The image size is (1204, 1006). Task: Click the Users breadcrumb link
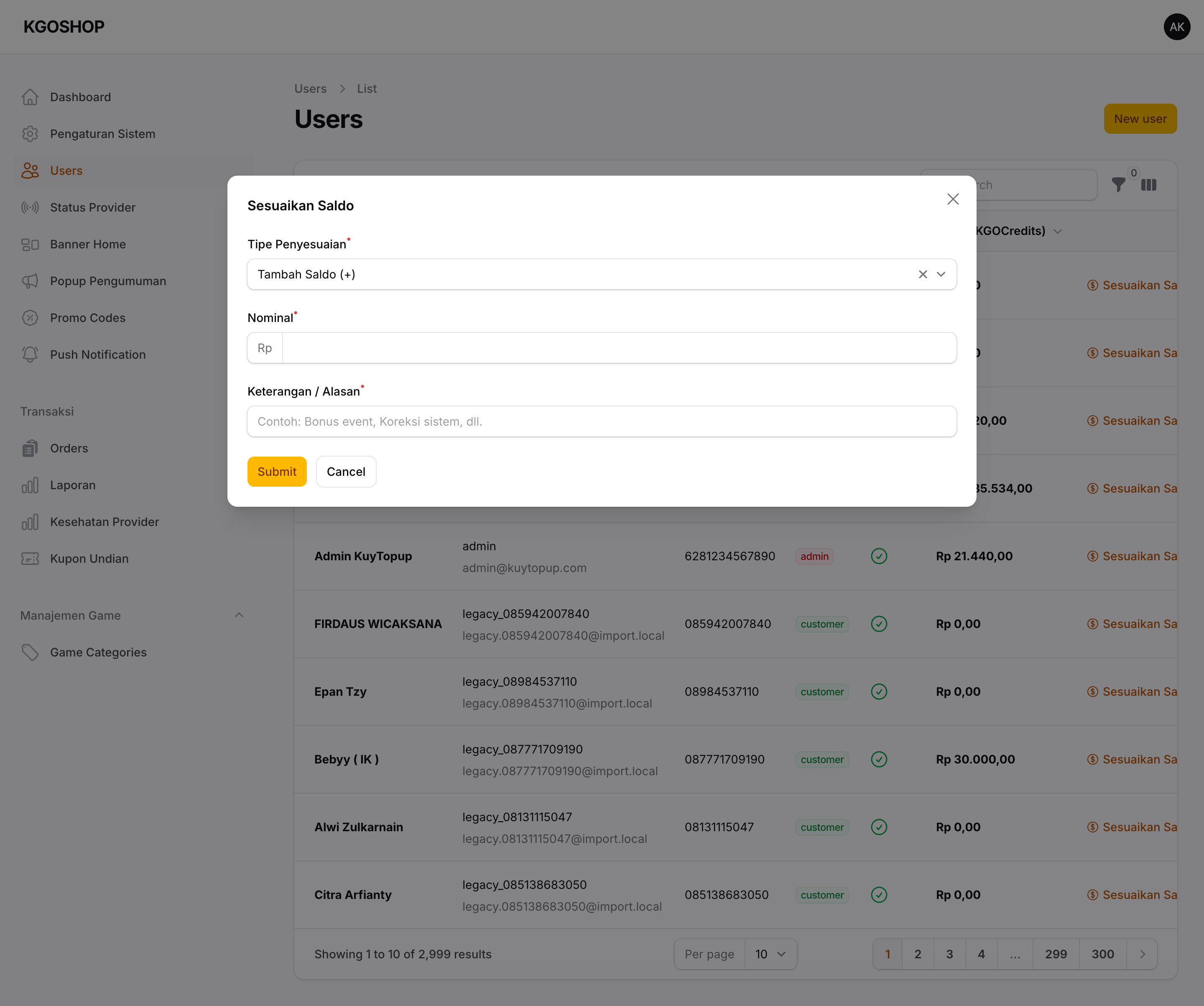click(x=310, y=88)
